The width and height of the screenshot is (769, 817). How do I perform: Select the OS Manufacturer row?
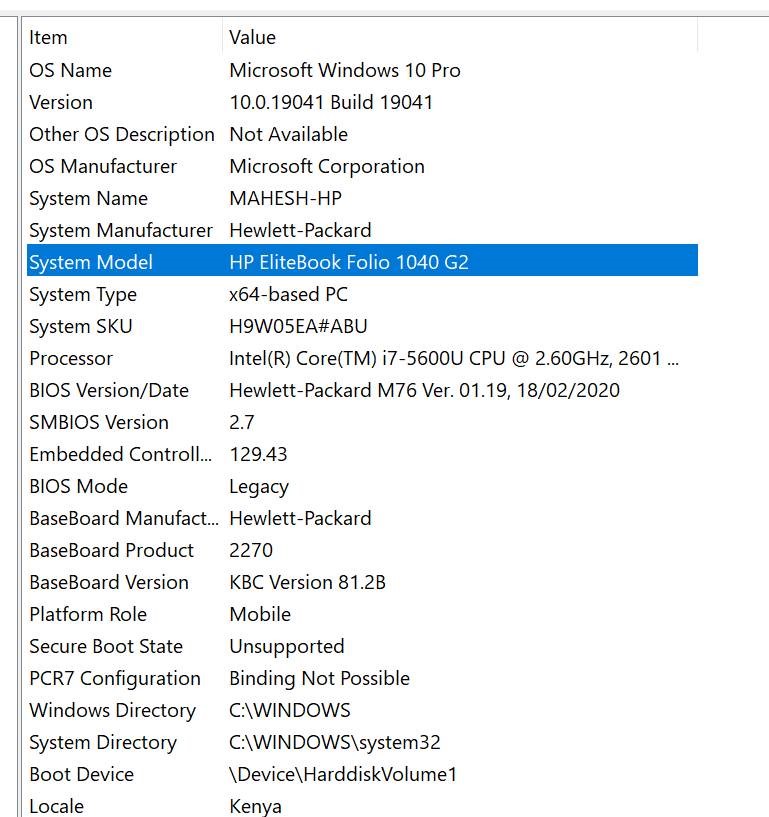(x=362, y=167)
